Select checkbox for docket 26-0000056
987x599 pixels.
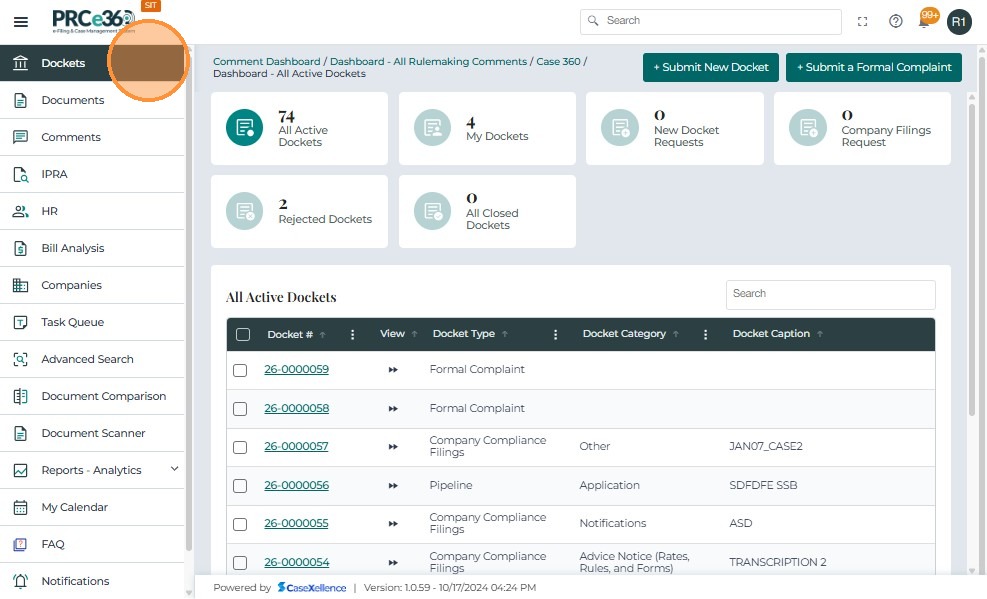pos(240,486)
